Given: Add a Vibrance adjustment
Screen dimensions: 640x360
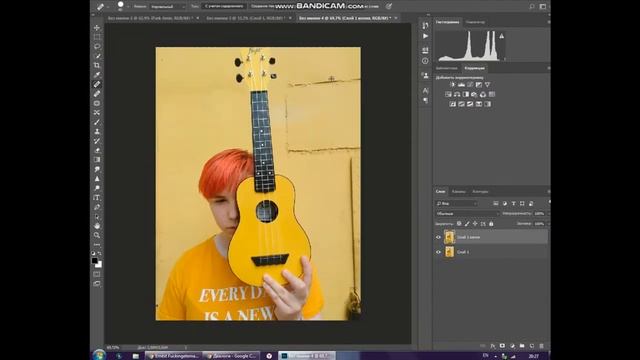Looking at the screenshot, I should point(487,84).
